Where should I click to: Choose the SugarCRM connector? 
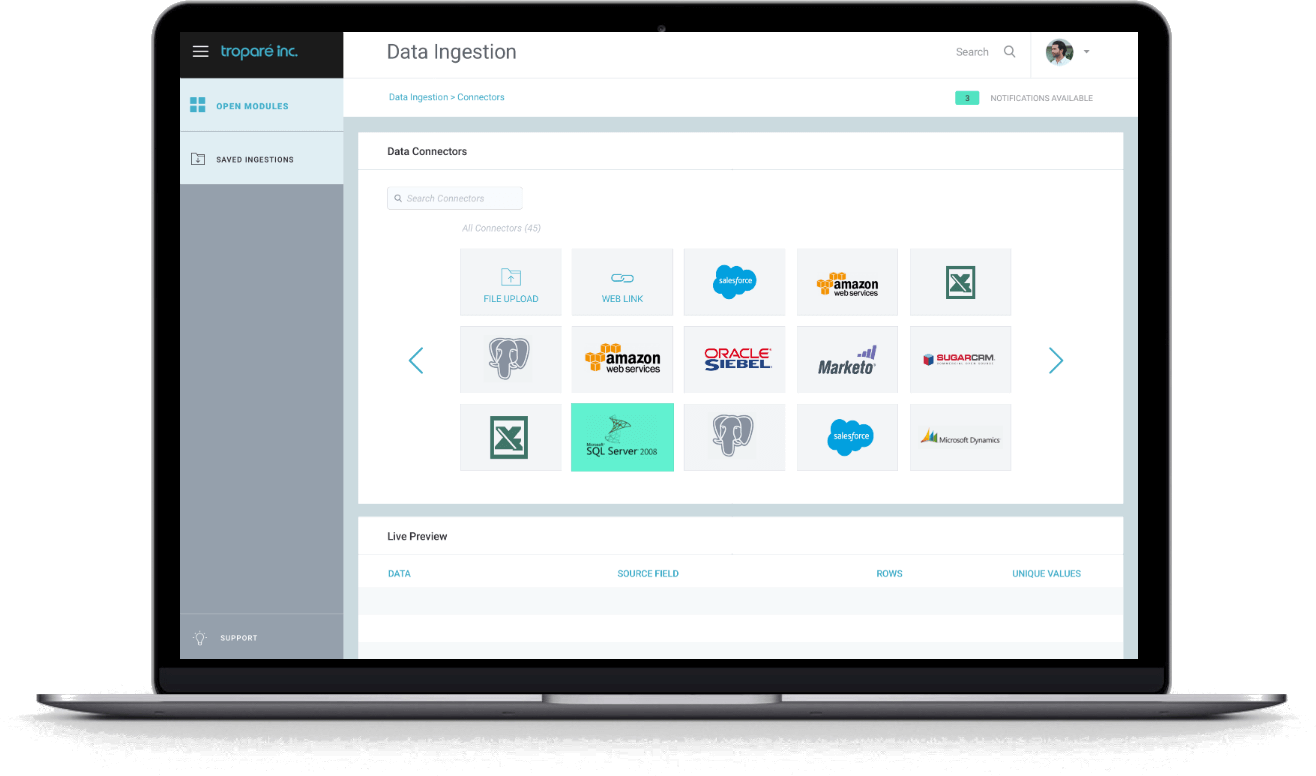[960, 359]
